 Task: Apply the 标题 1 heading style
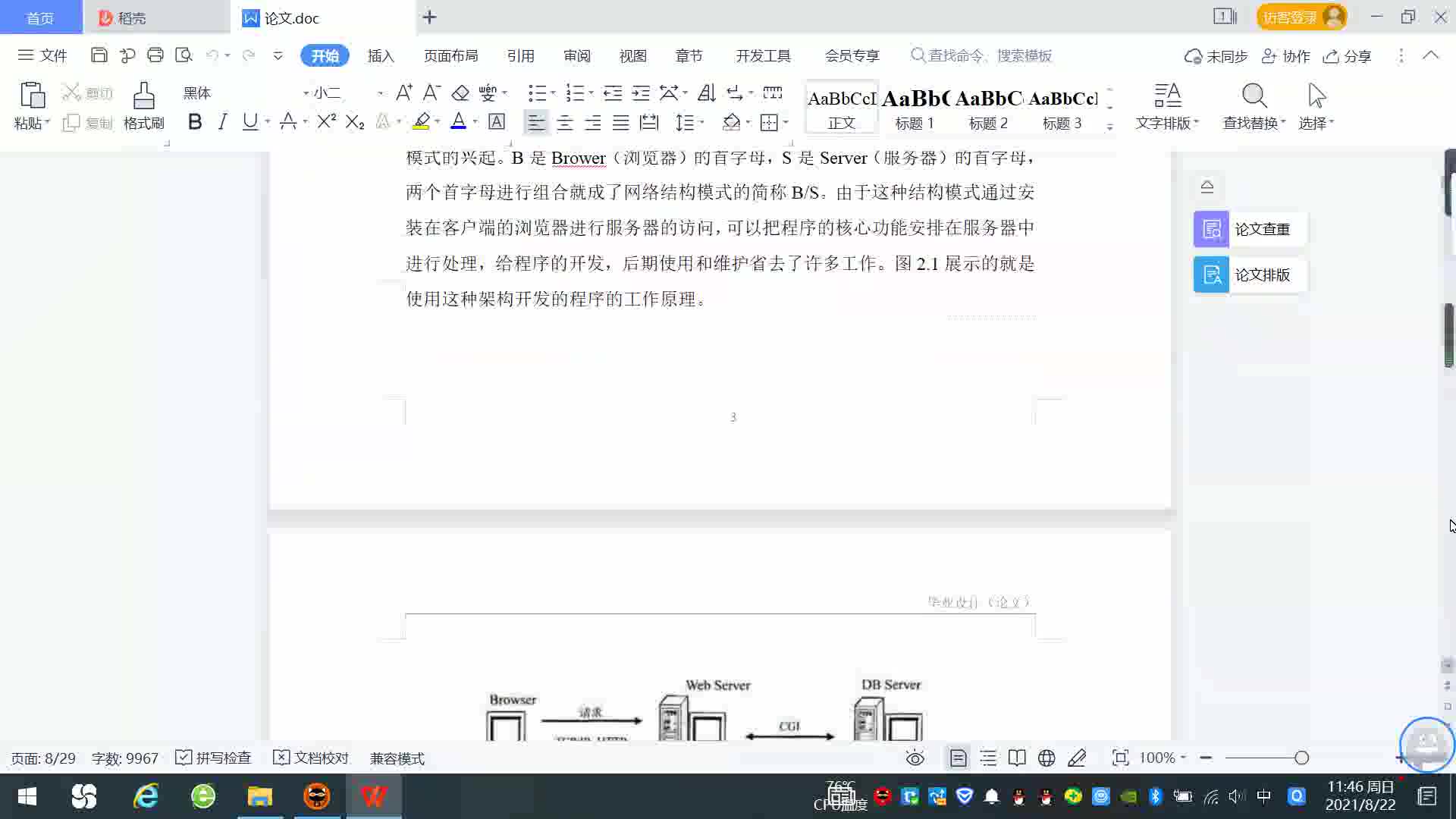point(915,108)
